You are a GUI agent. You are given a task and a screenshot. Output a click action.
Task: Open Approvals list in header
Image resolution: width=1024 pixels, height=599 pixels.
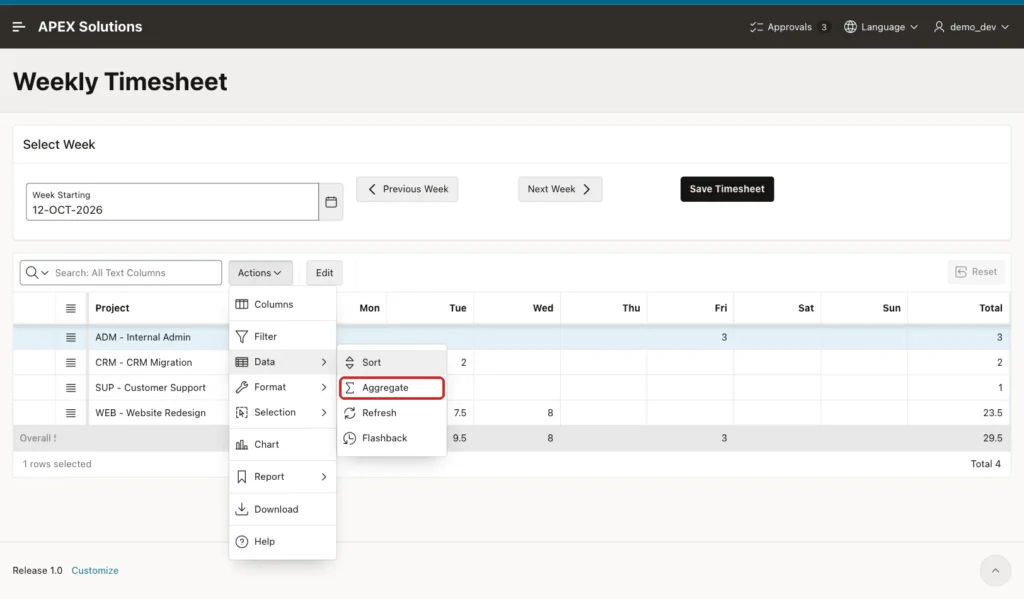[x=789, y=27]
